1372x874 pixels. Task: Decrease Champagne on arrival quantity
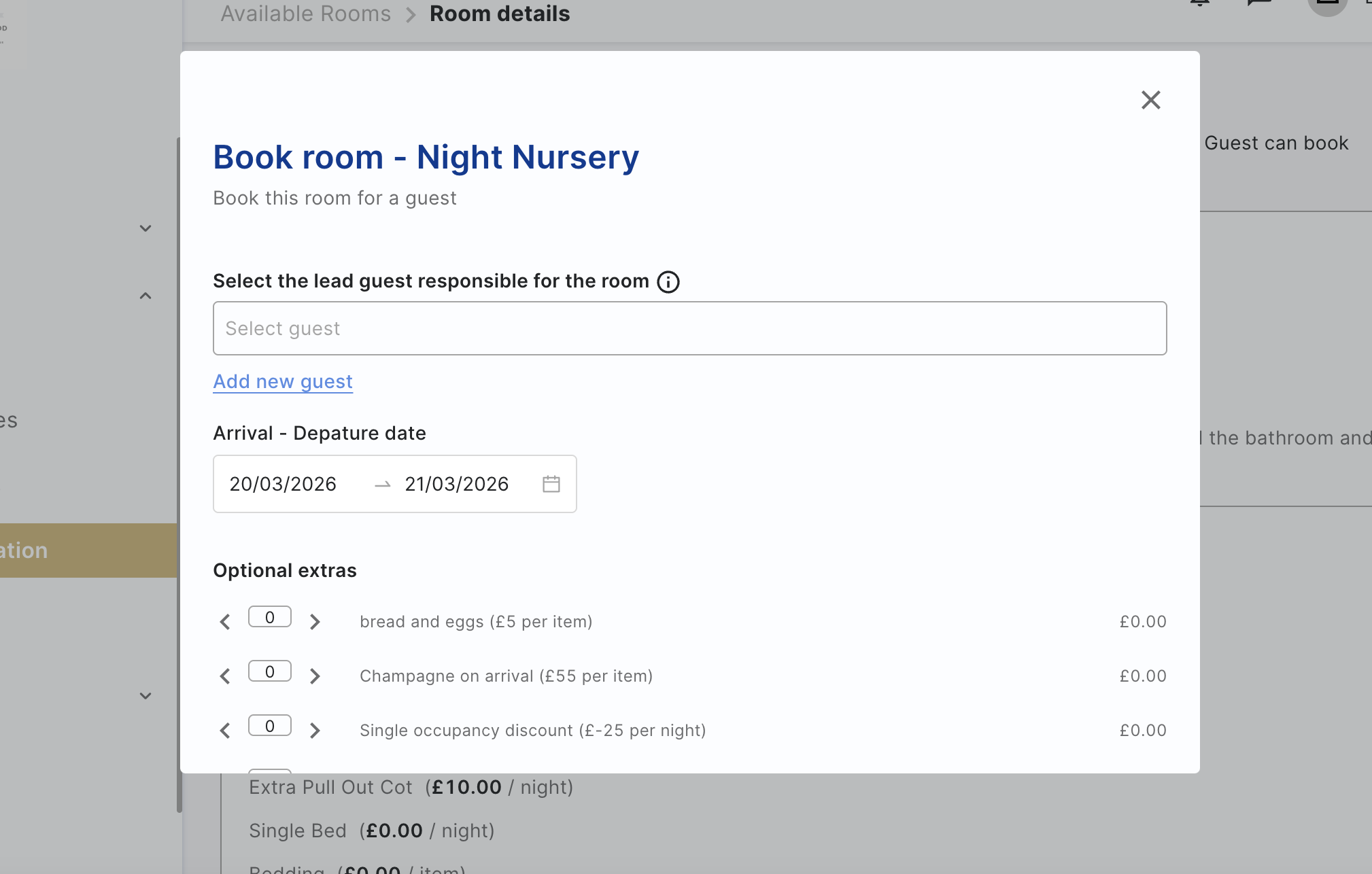(x=225, y=676)
